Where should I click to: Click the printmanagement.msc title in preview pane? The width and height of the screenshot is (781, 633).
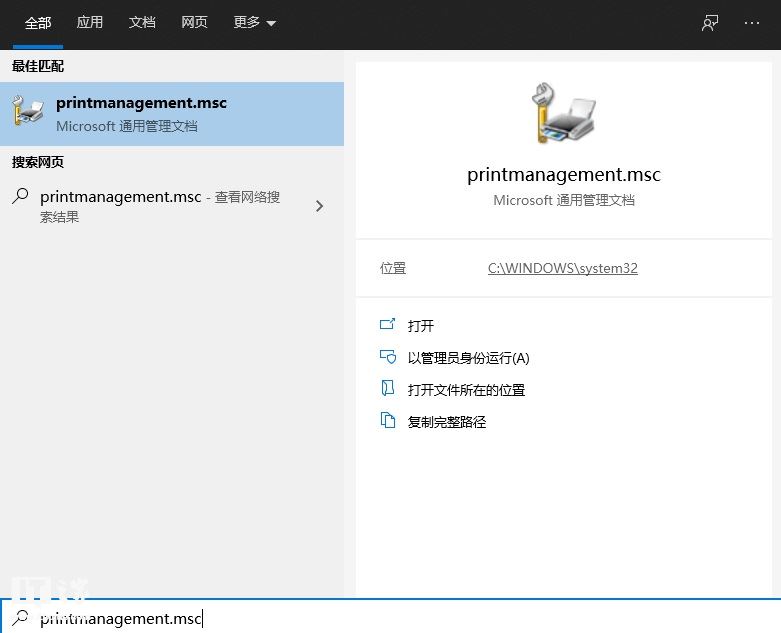[563, 175]
